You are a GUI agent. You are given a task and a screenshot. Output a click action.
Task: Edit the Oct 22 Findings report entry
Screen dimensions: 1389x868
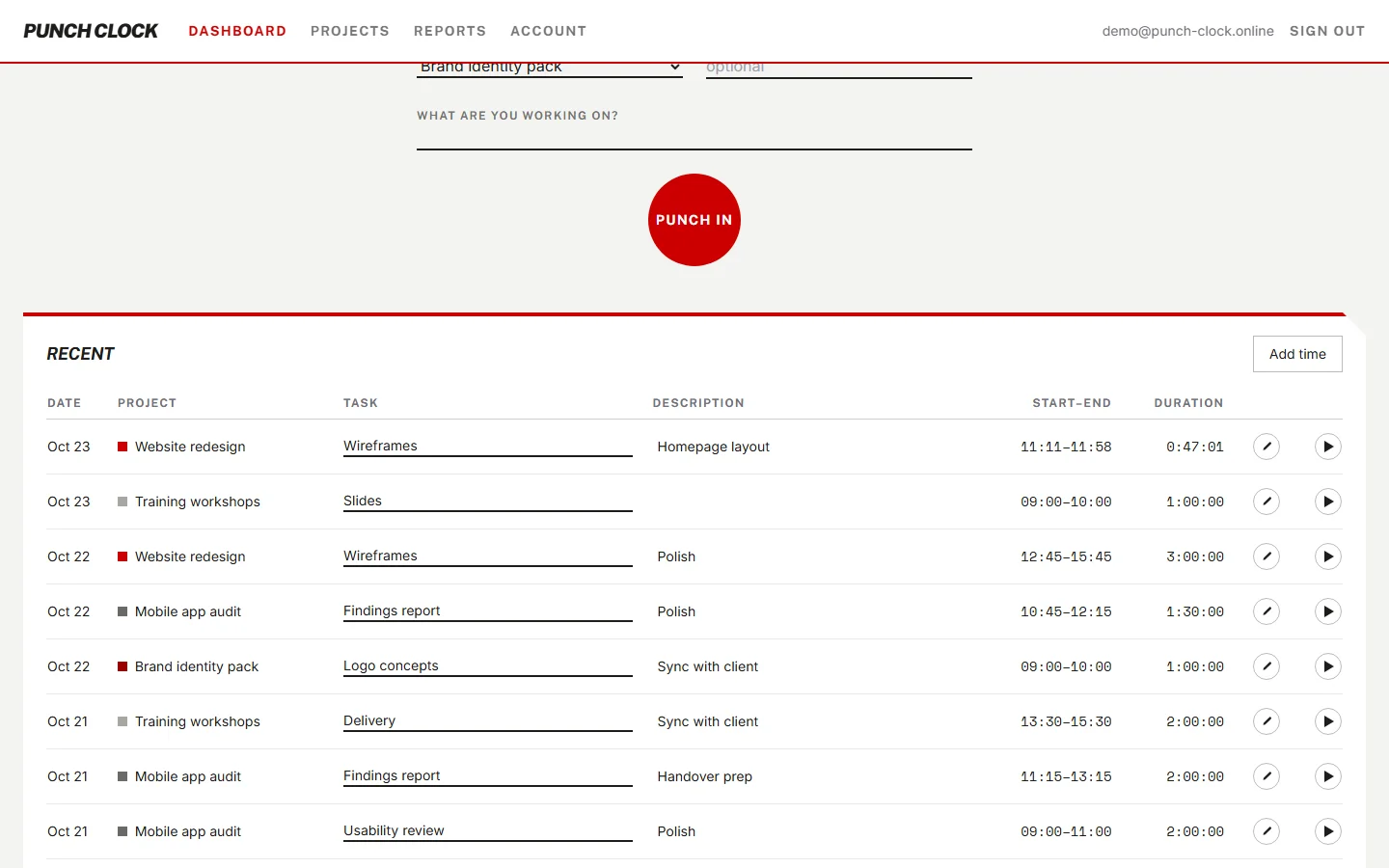(1266, 611)
